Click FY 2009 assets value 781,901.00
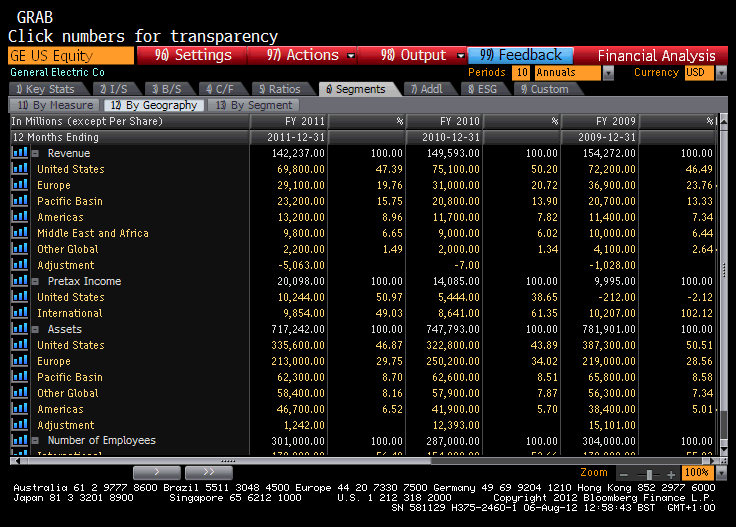736x527 pixels. click(x=609, y=329)
